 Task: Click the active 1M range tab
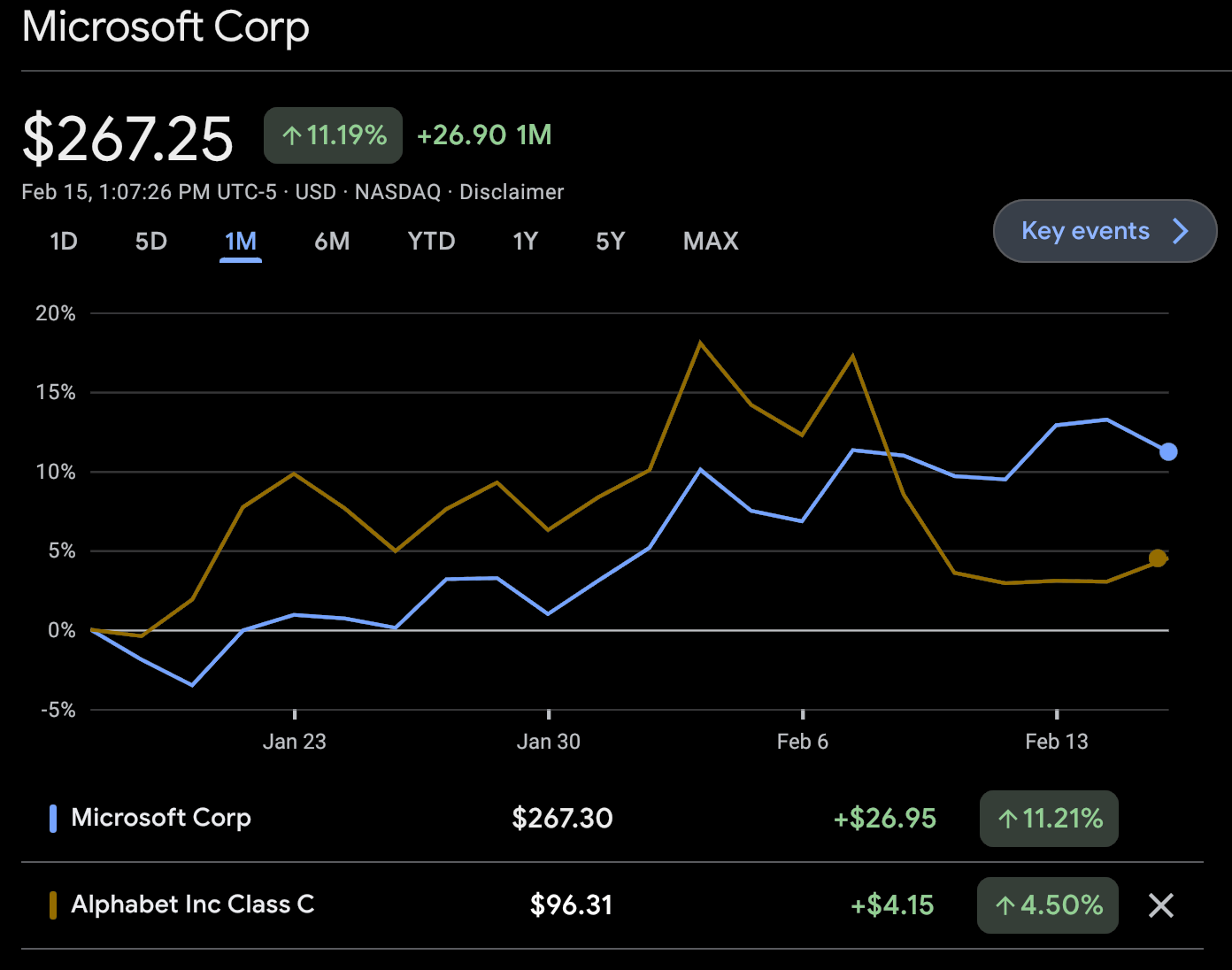(x=241, y=242)
